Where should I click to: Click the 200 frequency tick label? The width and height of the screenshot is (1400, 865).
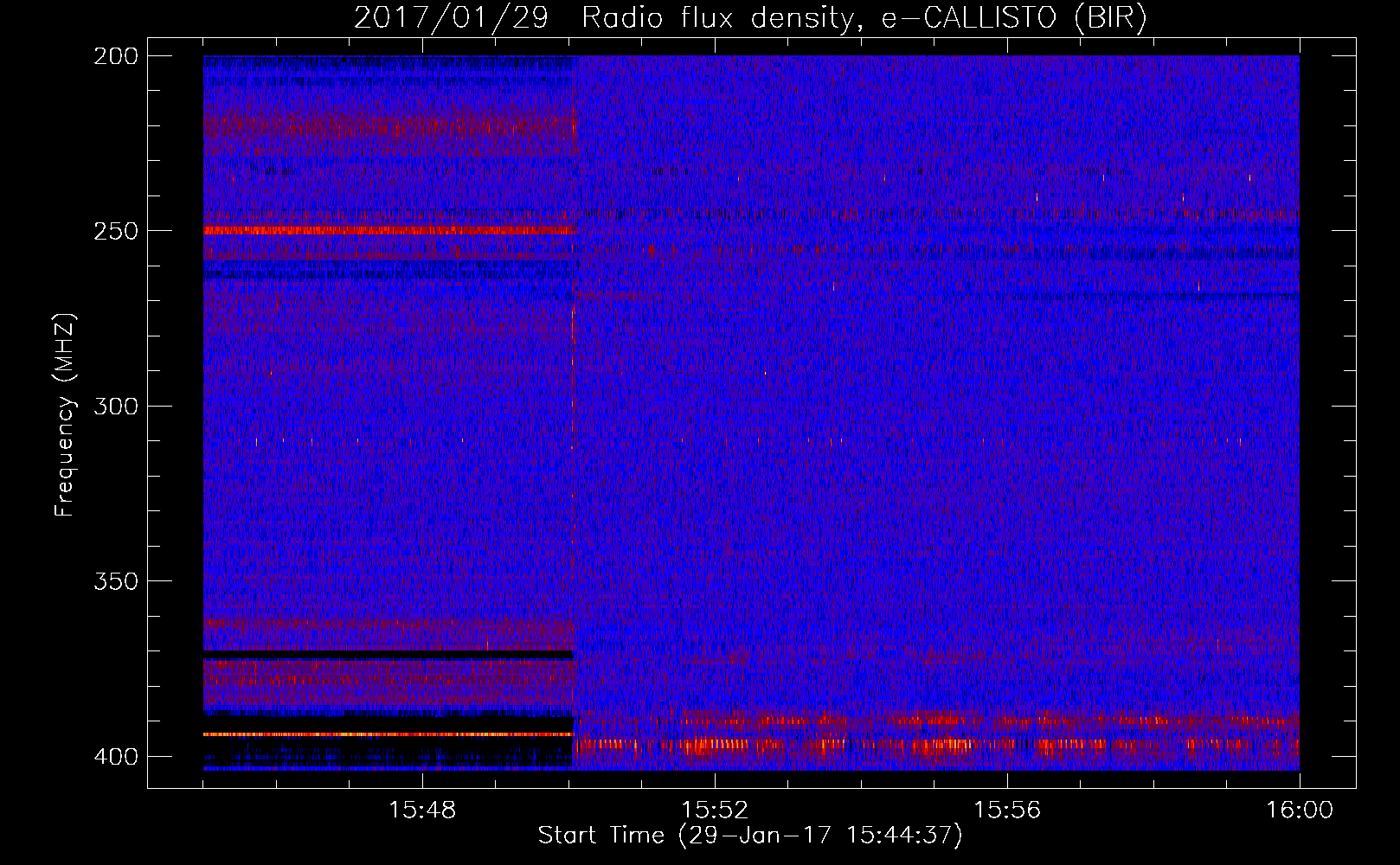[116, 56]
